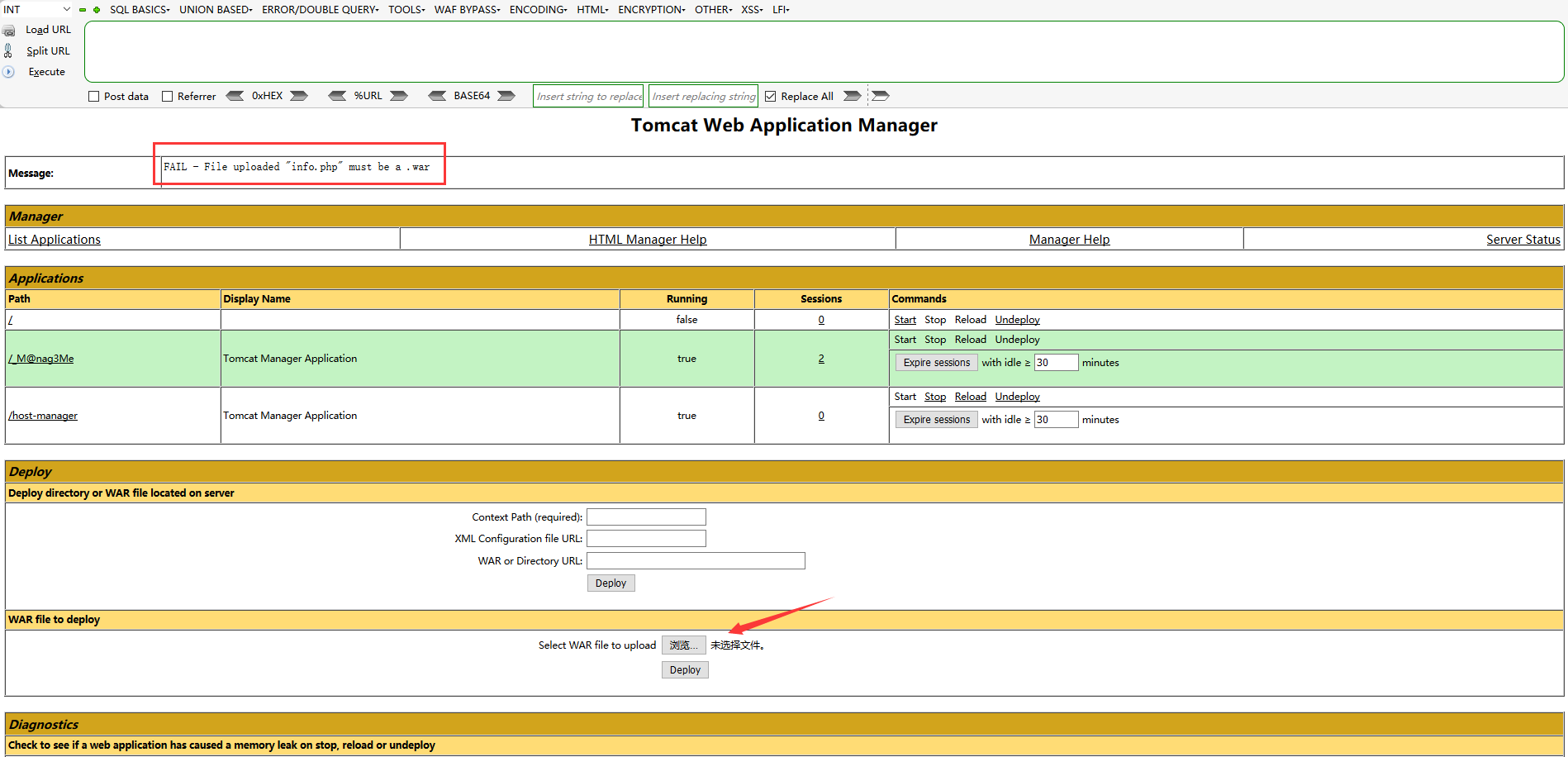Viewport: 1568px width, 757px height.
Task: Open the /_M@nag3Me application path link
Action: [41, 359]
